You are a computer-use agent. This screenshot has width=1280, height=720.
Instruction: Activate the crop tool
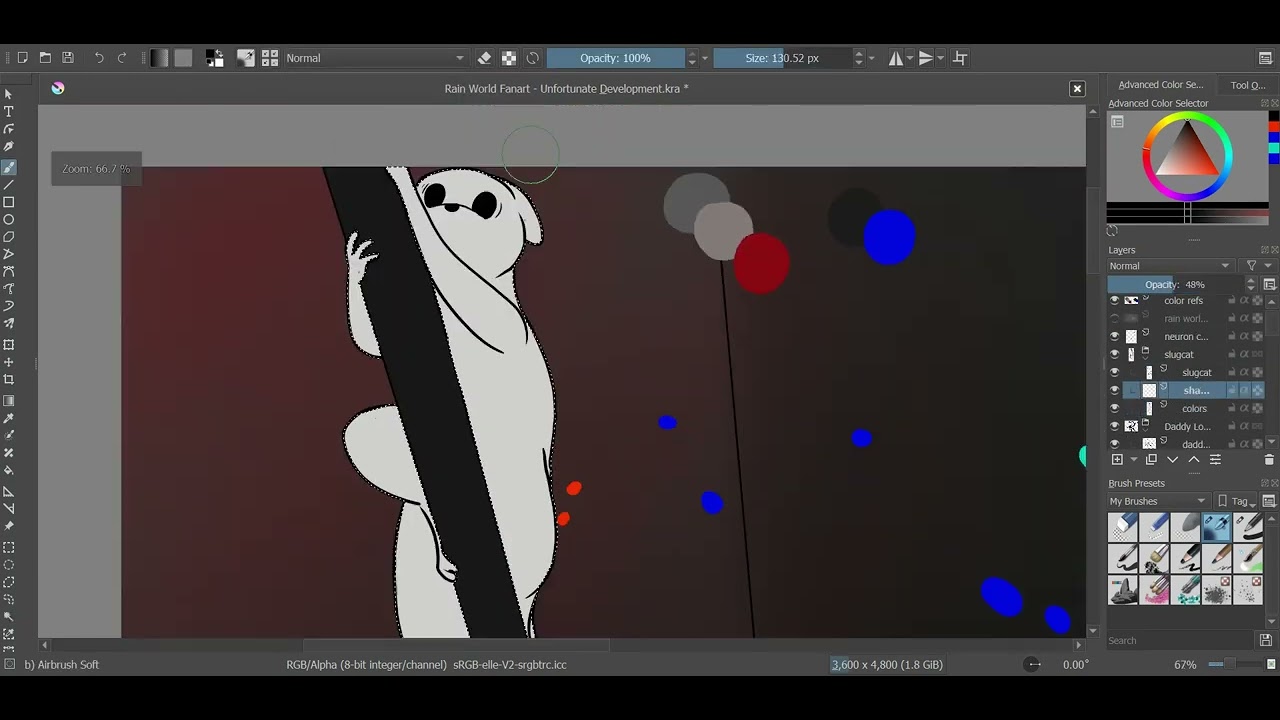click(x=9, y=380)
